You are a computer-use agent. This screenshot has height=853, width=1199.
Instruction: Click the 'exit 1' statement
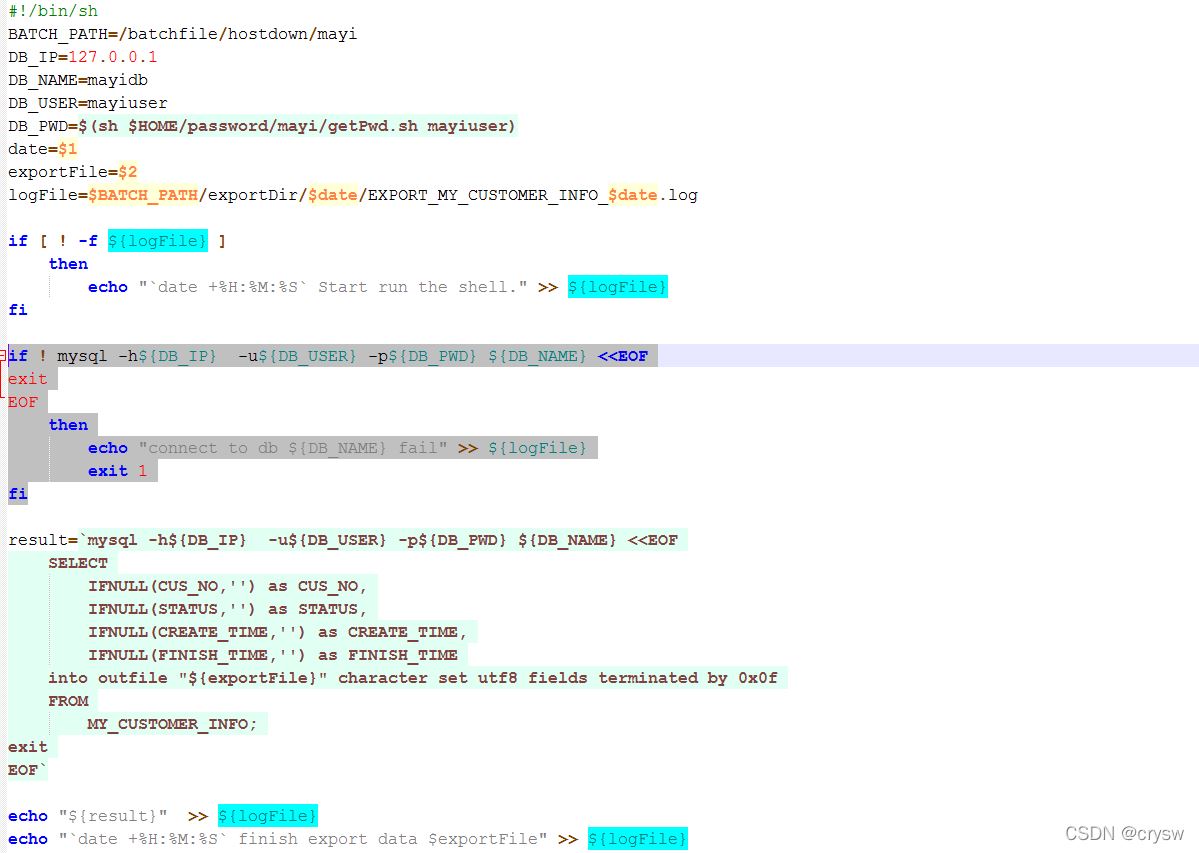[x=117, y=471]
